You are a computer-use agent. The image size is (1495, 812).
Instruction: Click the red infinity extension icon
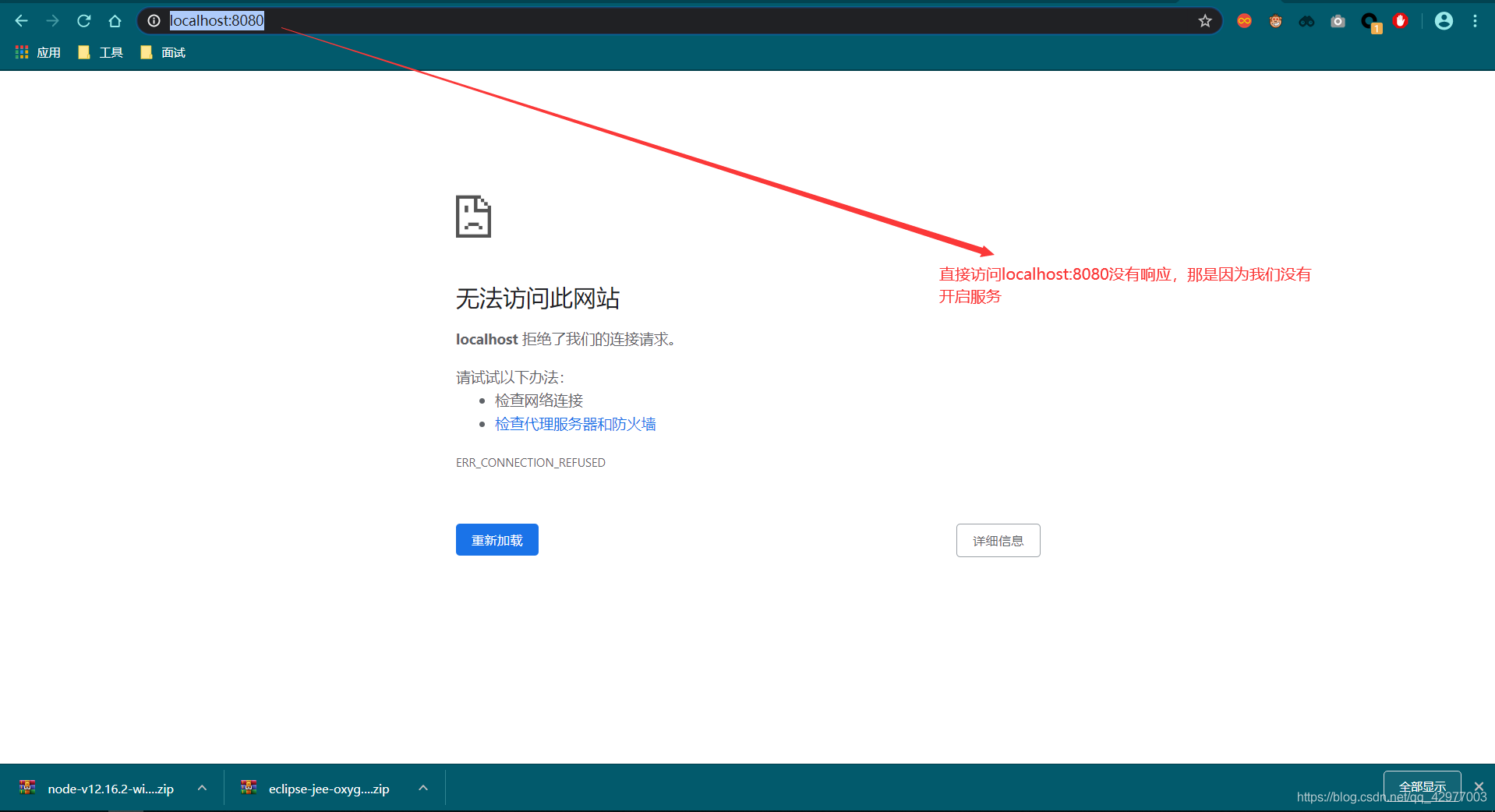pyautogui.click(x=1244, y=21)
